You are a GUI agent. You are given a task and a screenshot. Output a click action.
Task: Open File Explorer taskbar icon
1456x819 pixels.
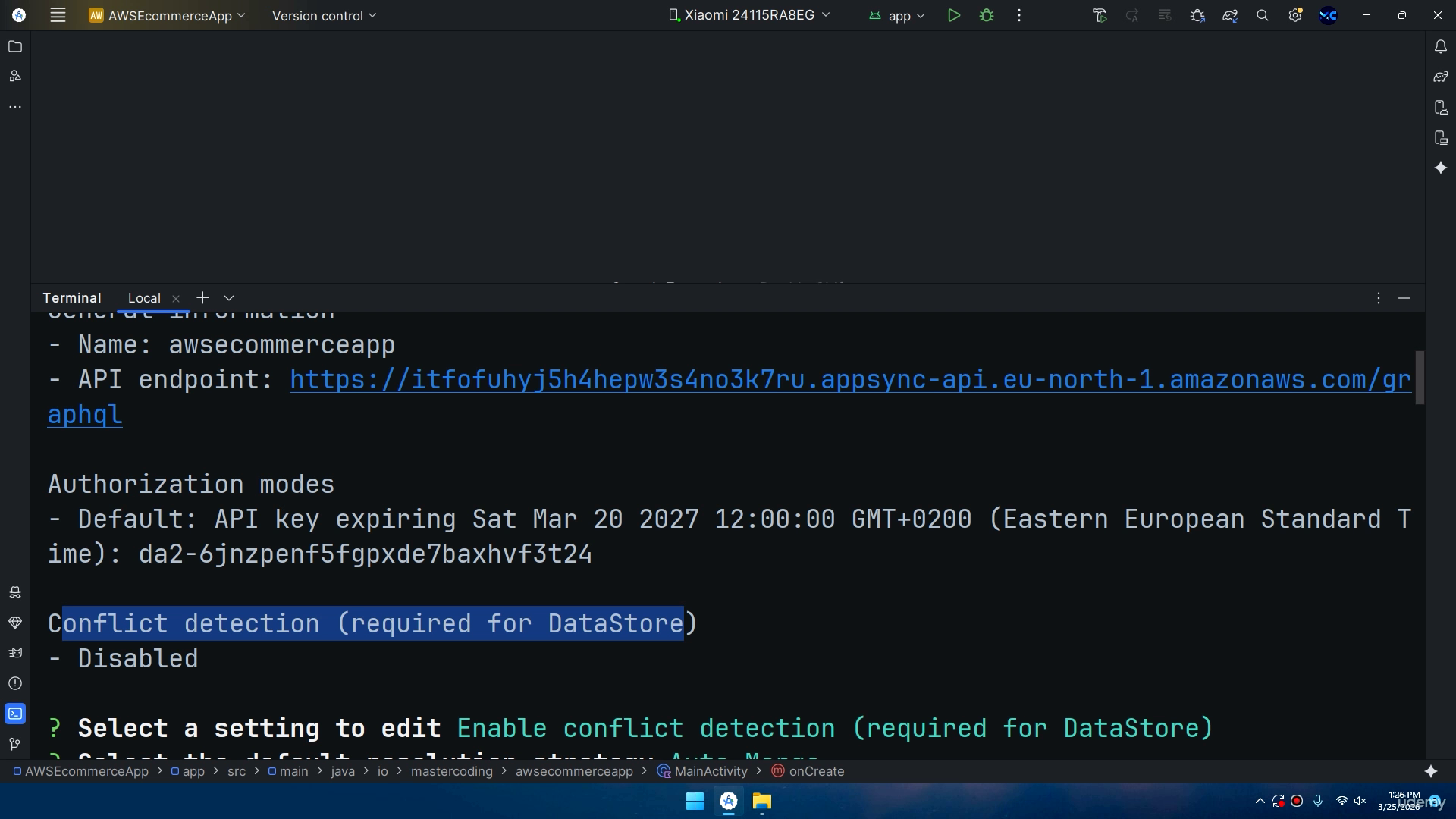pos(762,801)
